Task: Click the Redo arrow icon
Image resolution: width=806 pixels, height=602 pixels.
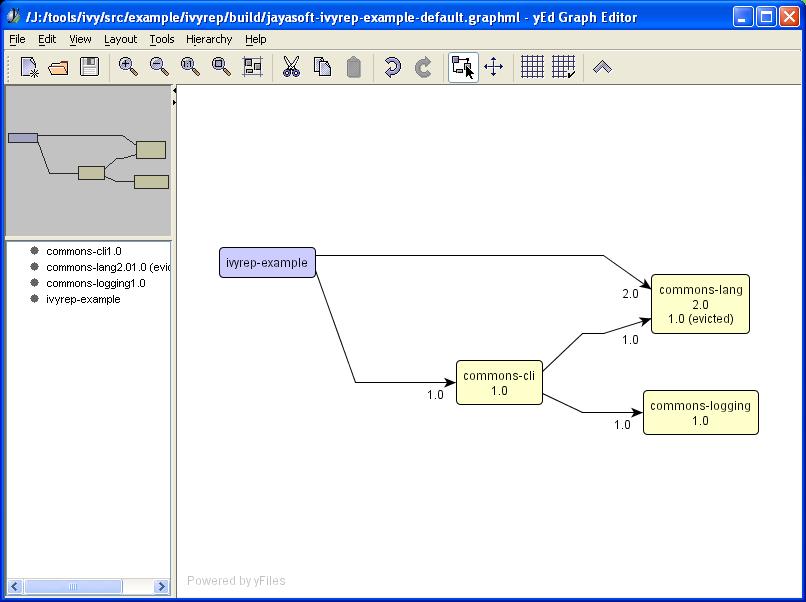Action: click(x=423, y=67)
